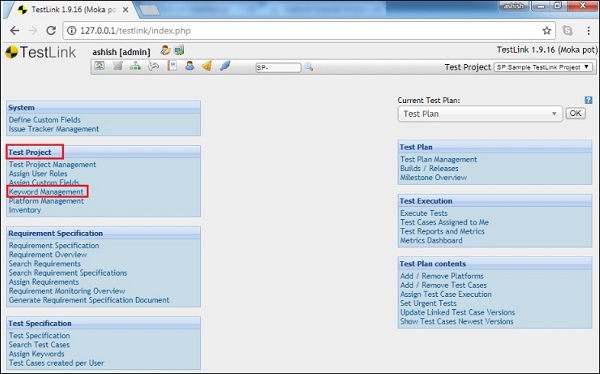Open Test Cases Assigned to Me link
Screen dimensions: 600x374
pos(444,222)
